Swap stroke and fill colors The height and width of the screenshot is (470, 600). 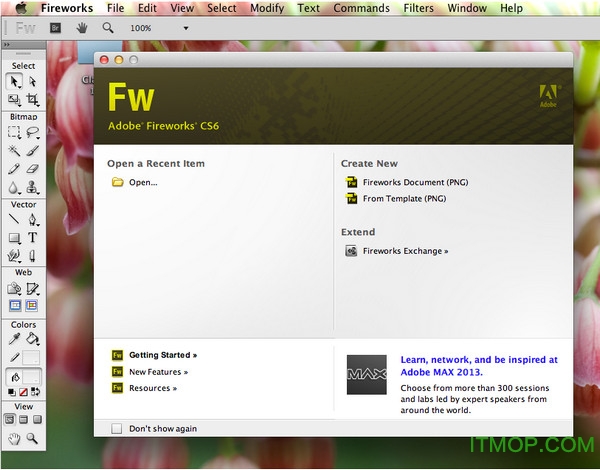pyautogui.click(x=35, y=392)
